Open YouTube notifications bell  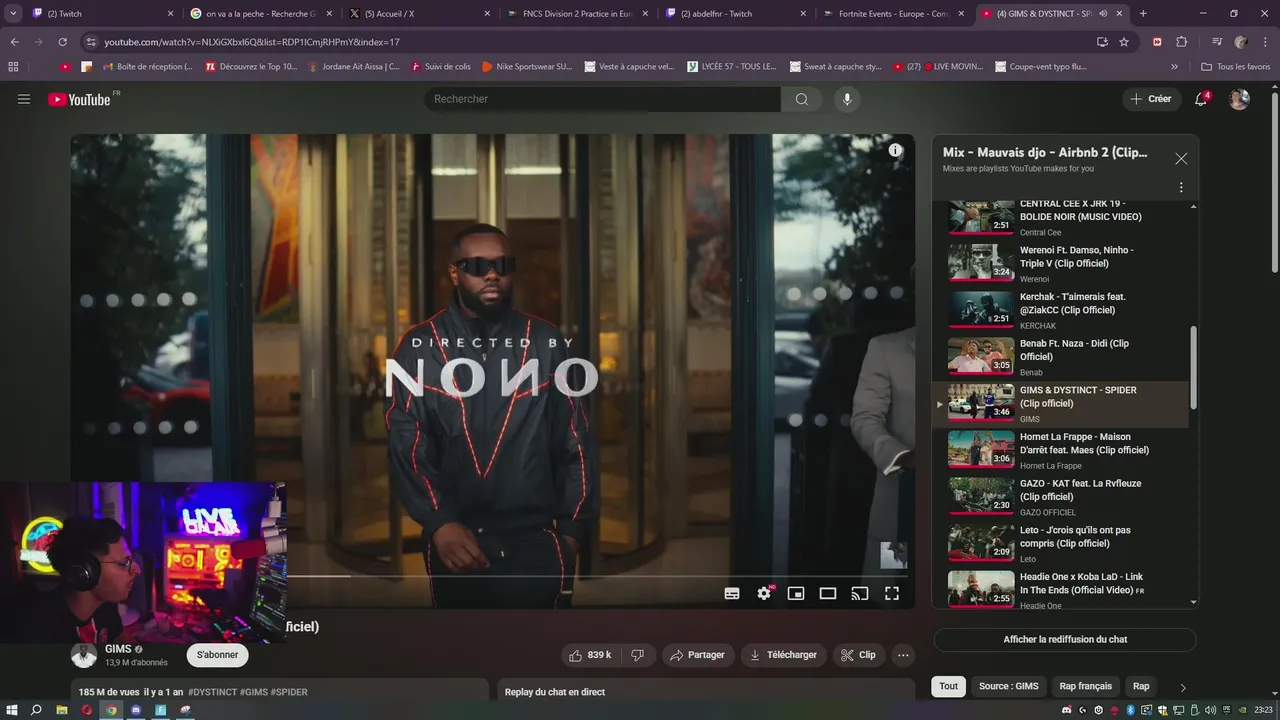coord(1202,99)
